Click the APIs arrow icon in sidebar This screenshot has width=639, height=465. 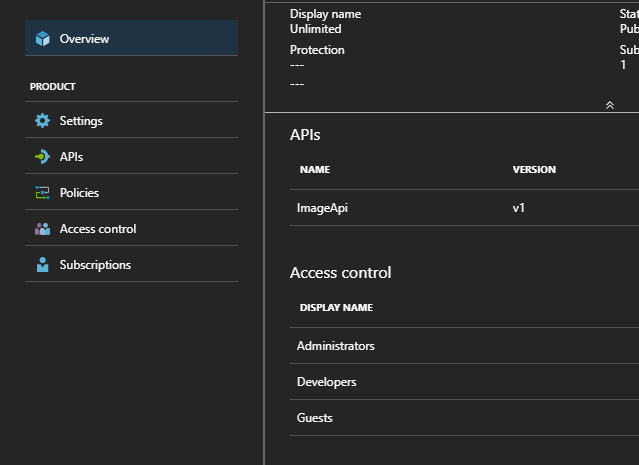pyautogui.click(x=42, y=156)
